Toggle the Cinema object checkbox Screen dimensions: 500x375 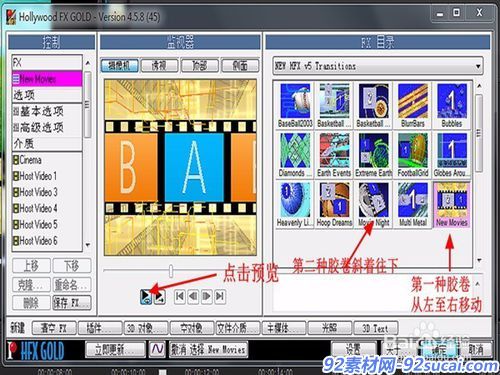[16, 160]
